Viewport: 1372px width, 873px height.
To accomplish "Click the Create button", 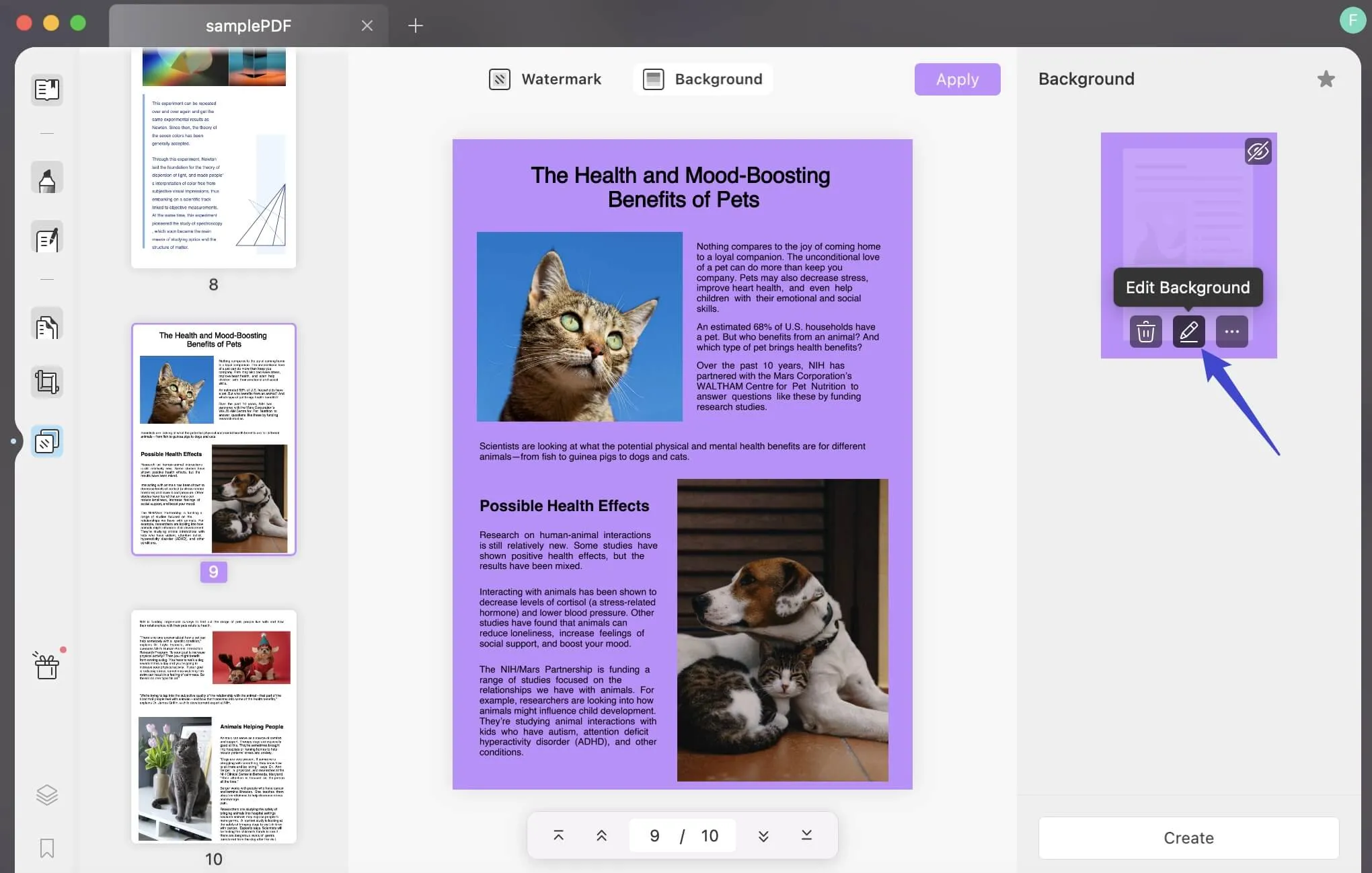I will [x=1188, y=838].
